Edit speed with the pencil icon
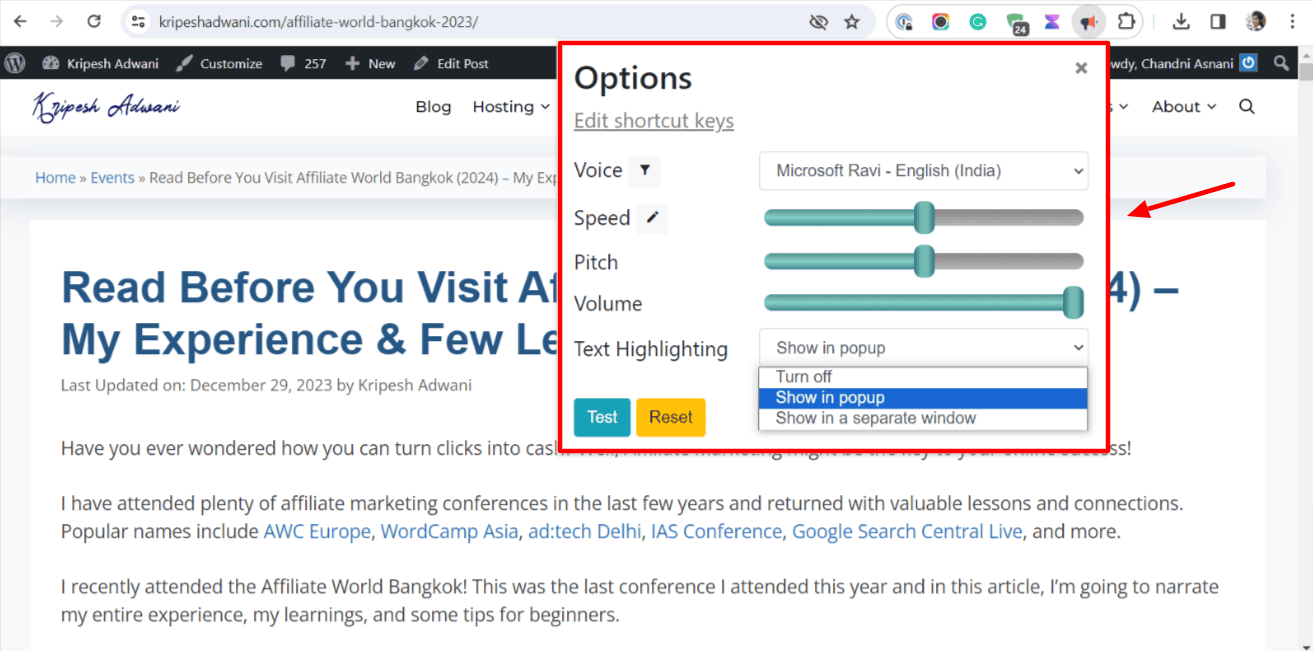The image size is (1313, 651). click(x=653, y=217)
